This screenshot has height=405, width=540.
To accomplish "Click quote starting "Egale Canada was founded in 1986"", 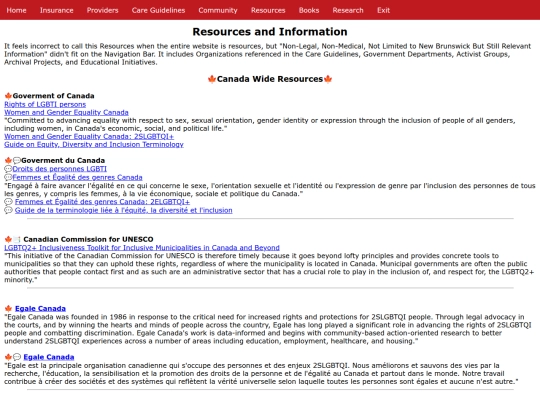I will click(x=268, y=329).
